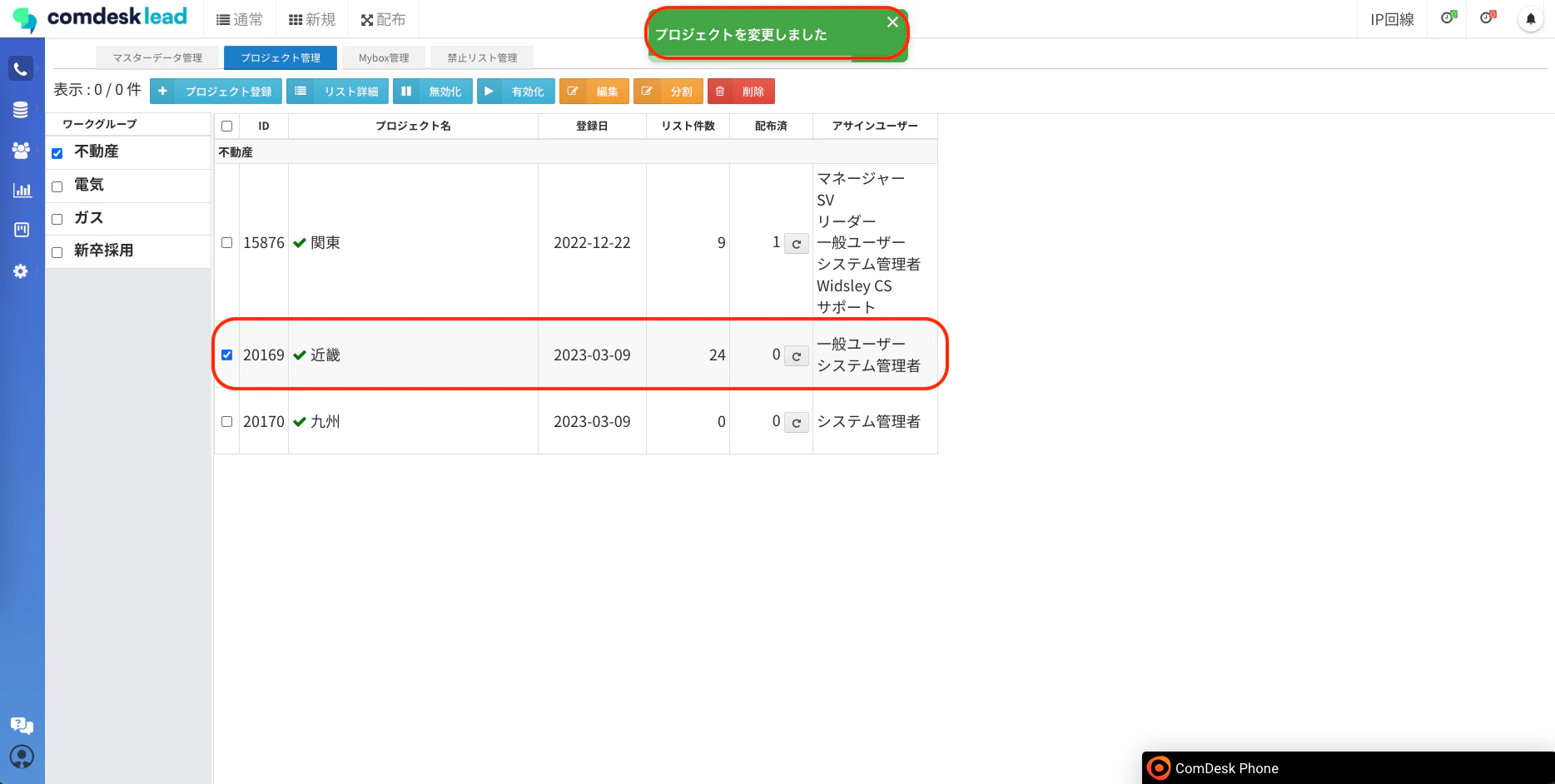Click the リスト詳細 button label
Viewport: 1555px width, 784px height.
(351, 92)
